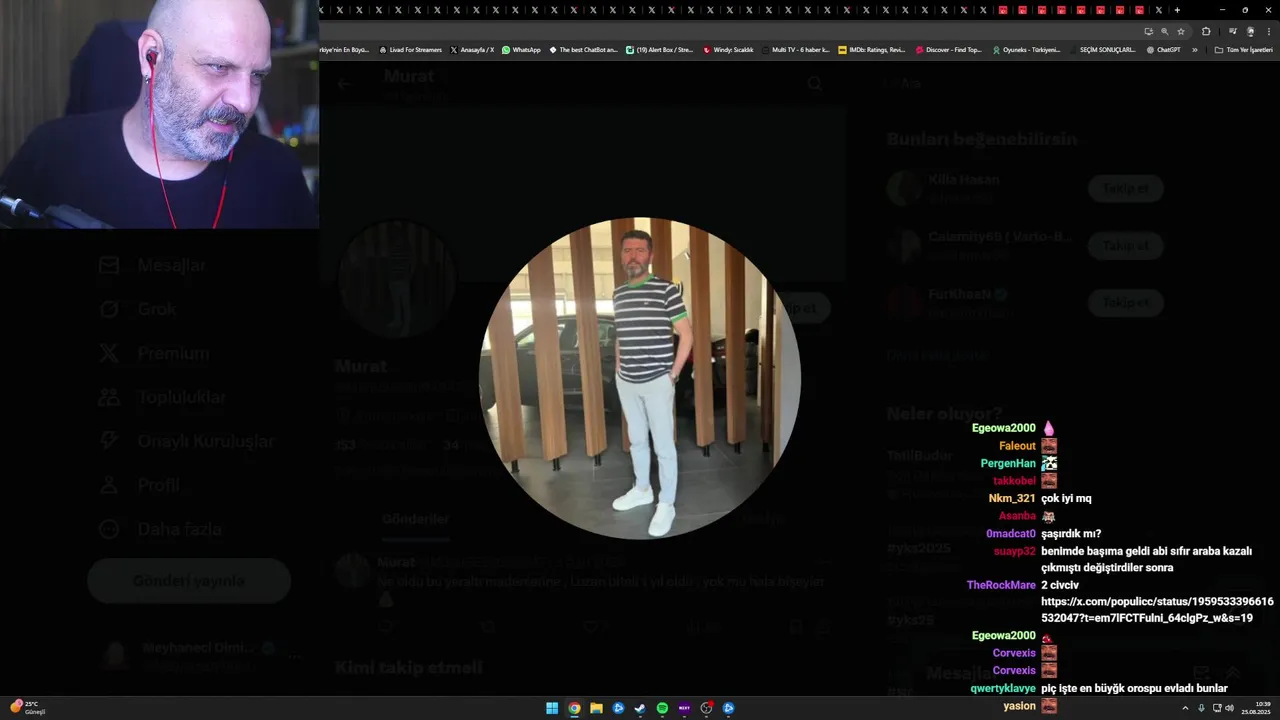
Task: Follow Kilis Hasan with Takip et
Action: pyautogui.click(x=1125, y=188)
